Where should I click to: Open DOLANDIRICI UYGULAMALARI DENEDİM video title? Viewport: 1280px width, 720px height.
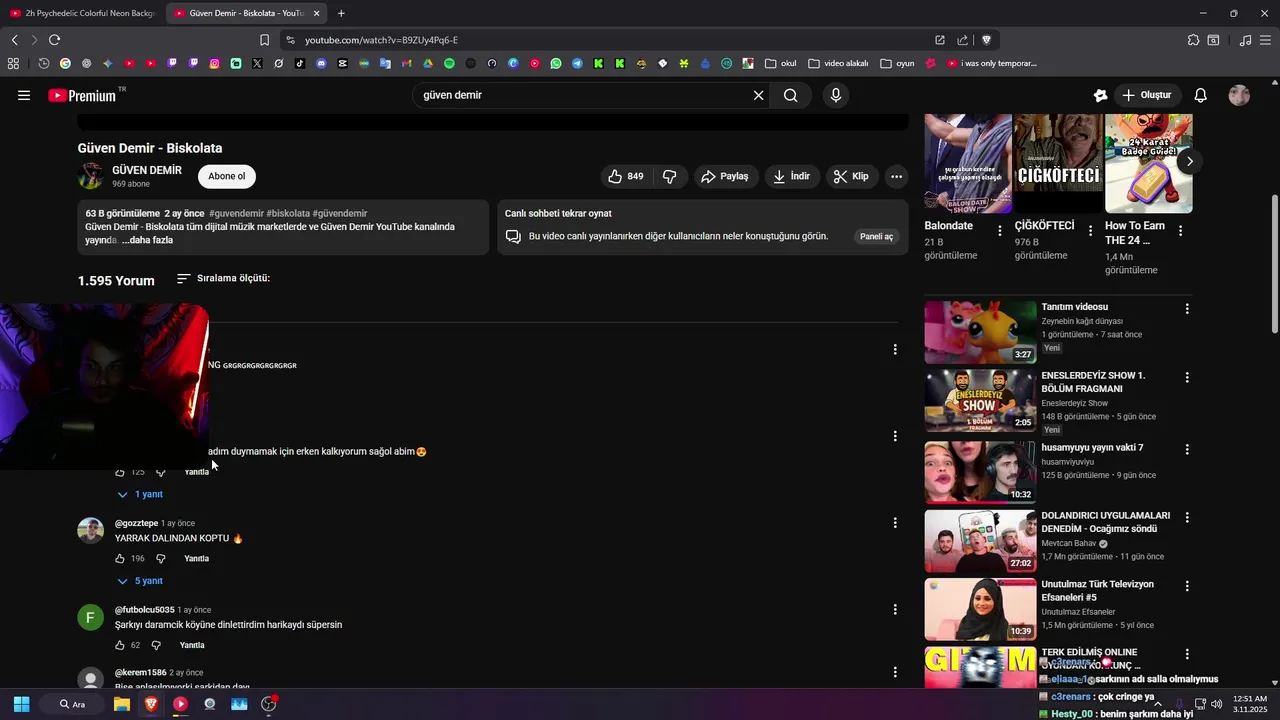(x=1105, y=522)
